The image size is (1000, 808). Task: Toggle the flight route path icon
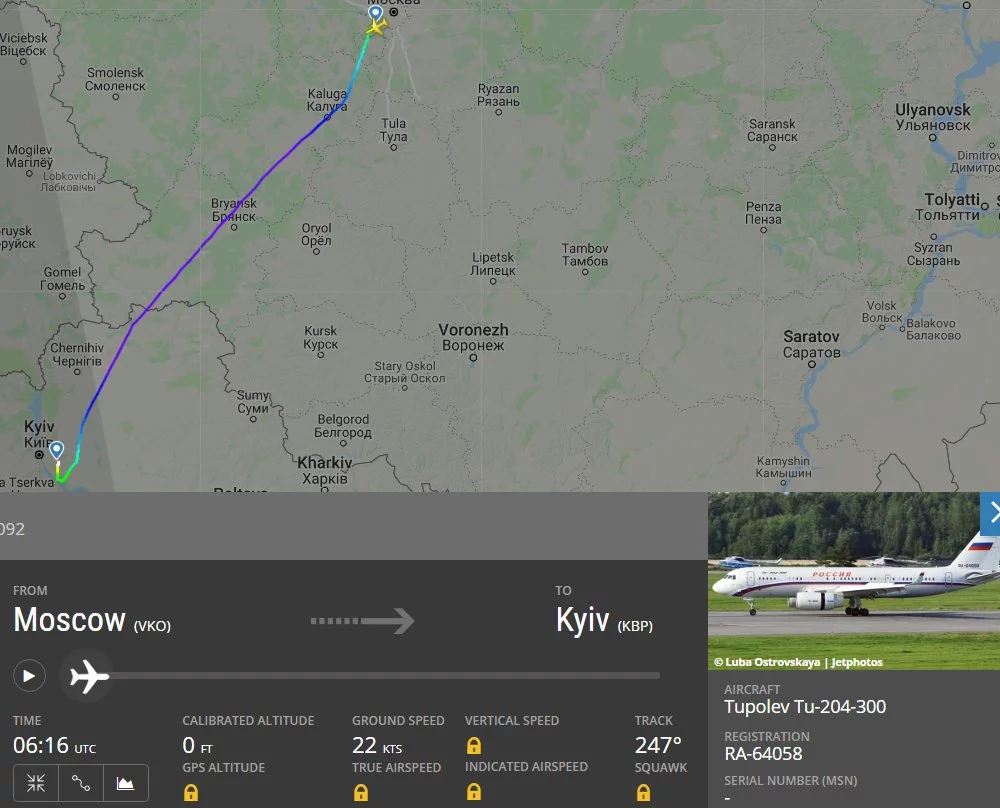tap(80, 782)
